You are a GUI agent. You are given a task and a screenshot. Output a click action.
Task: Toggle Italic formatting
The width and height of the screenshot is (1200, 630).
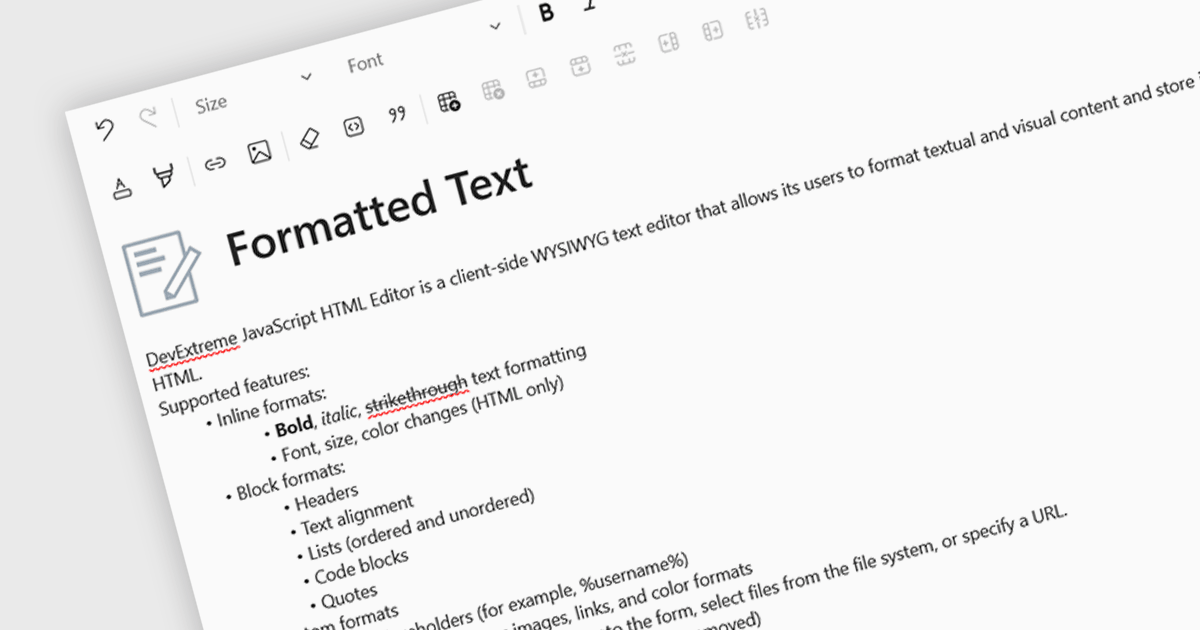(590, 4)
